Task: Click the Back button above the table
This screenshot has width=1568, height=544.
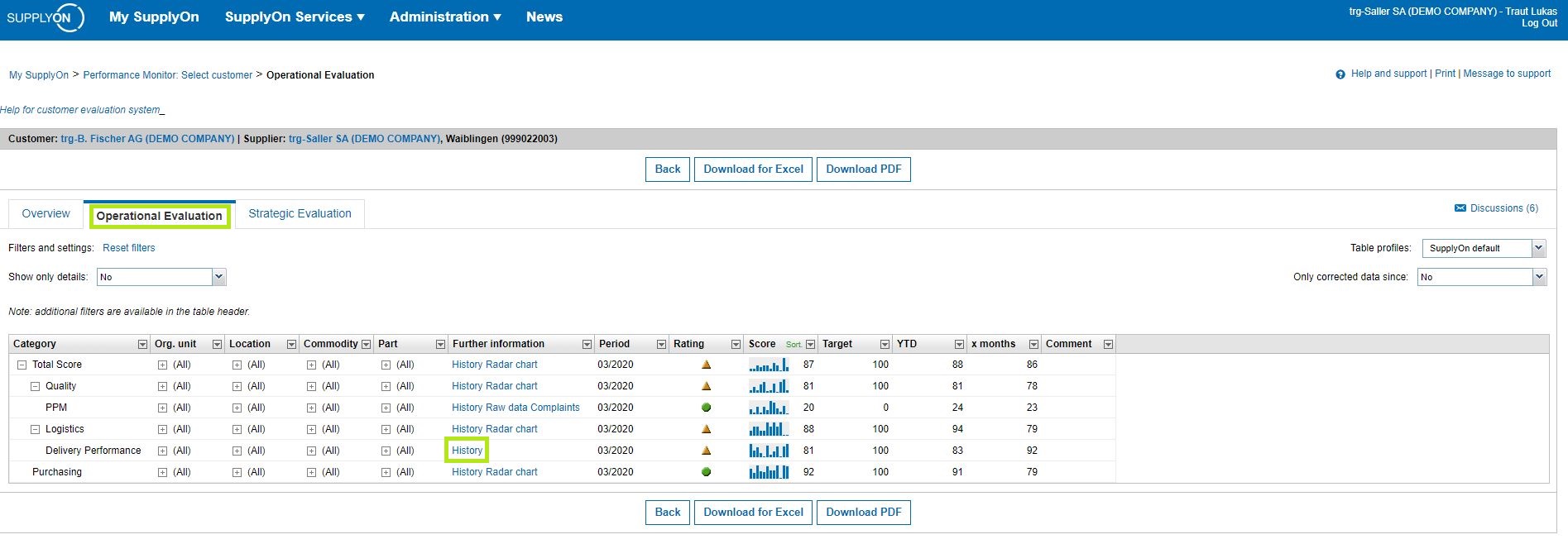Action: click(x=668, y=169)
